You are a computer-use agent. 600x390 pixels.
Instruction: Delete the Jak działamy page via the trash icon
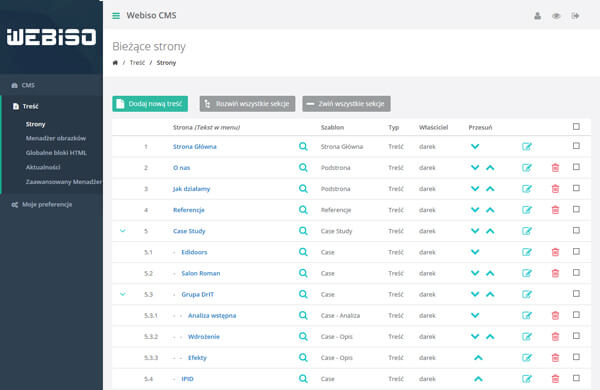(555, 189)
